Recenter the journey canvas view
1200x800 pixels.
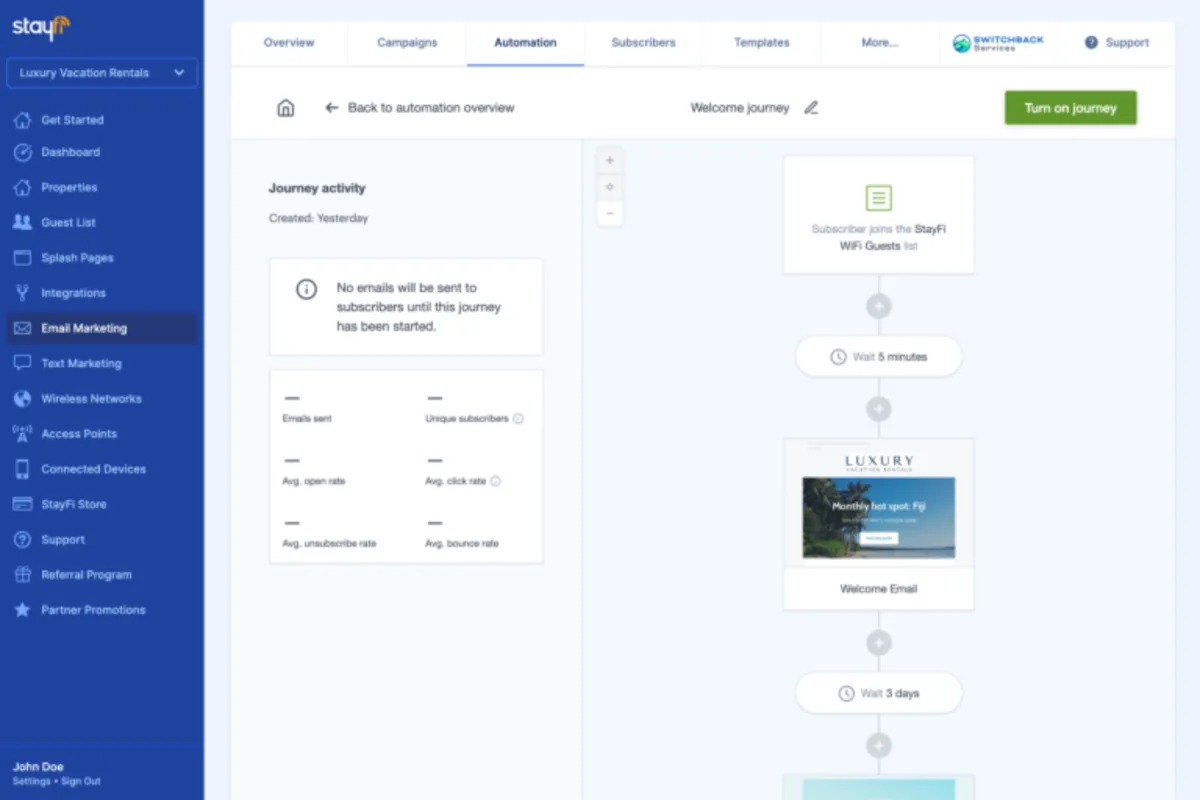pos(610,187)
